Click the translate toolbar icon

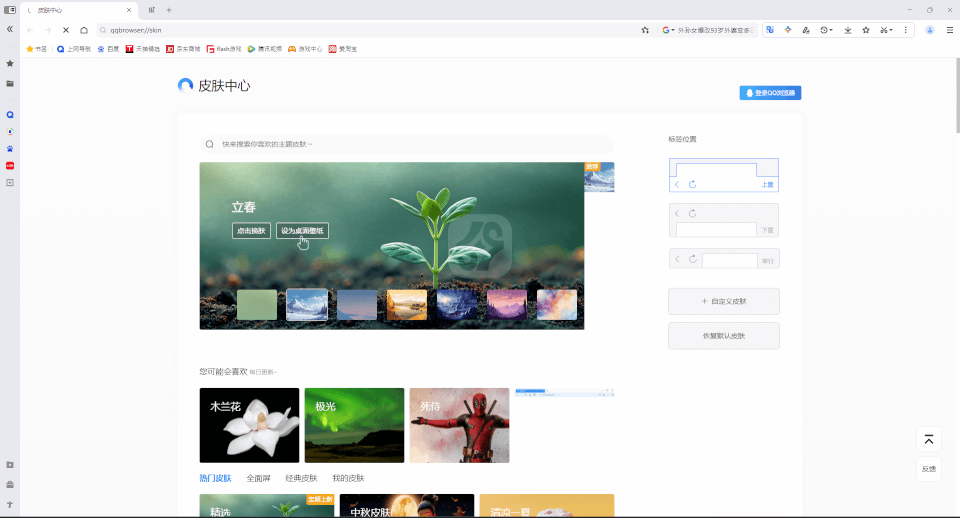click(x=770, y=30)
